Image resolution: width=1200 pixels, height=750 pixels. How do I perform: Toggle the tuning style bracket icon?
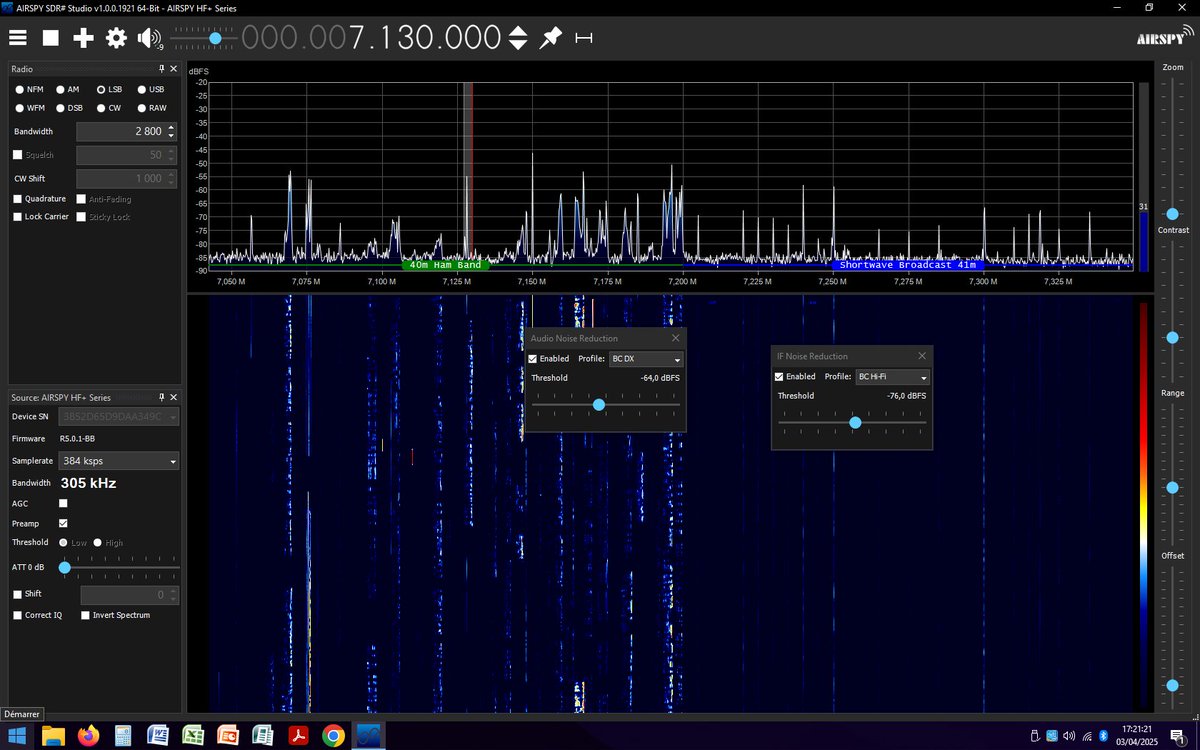(x=584, y=38)
